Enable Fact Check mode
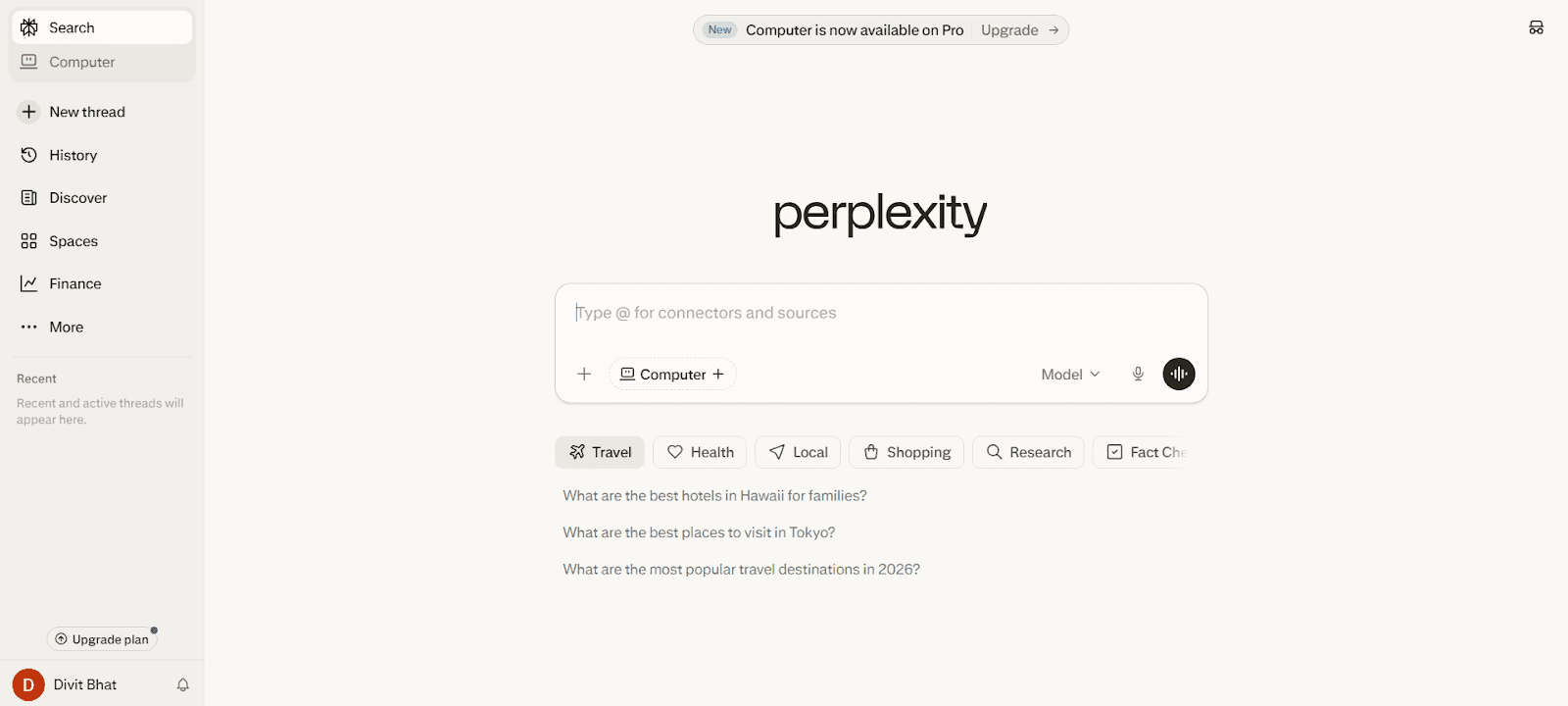 tap(1142, 452)
